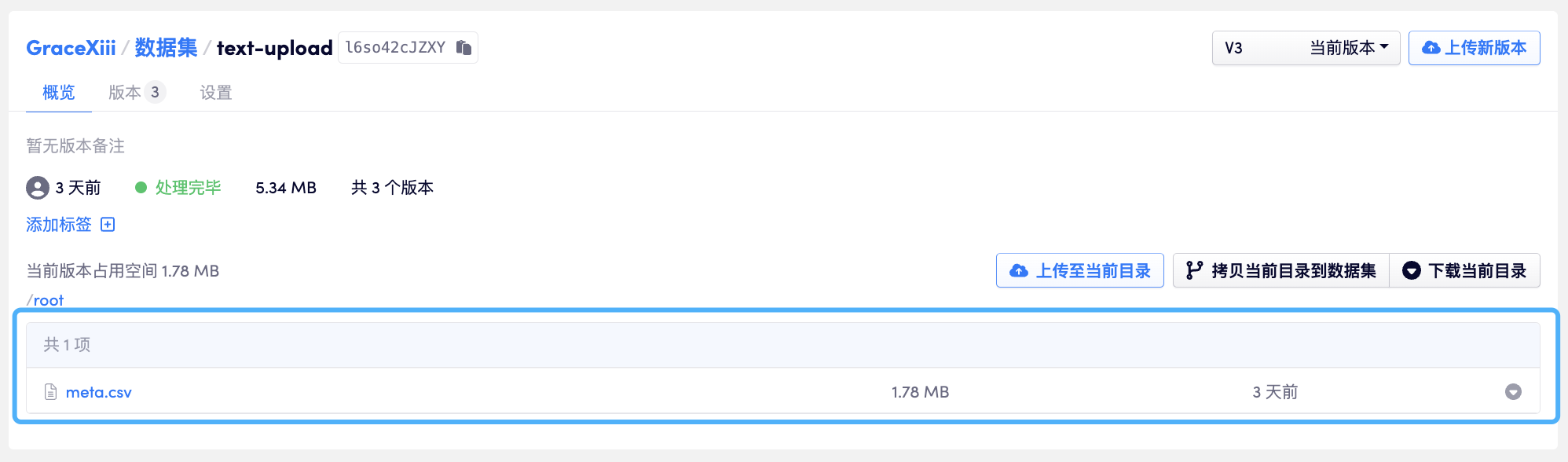Expand the meta.csv row actions arrow
Viewport: 1568px width, 462px height.
click(x=1513, y=392)
